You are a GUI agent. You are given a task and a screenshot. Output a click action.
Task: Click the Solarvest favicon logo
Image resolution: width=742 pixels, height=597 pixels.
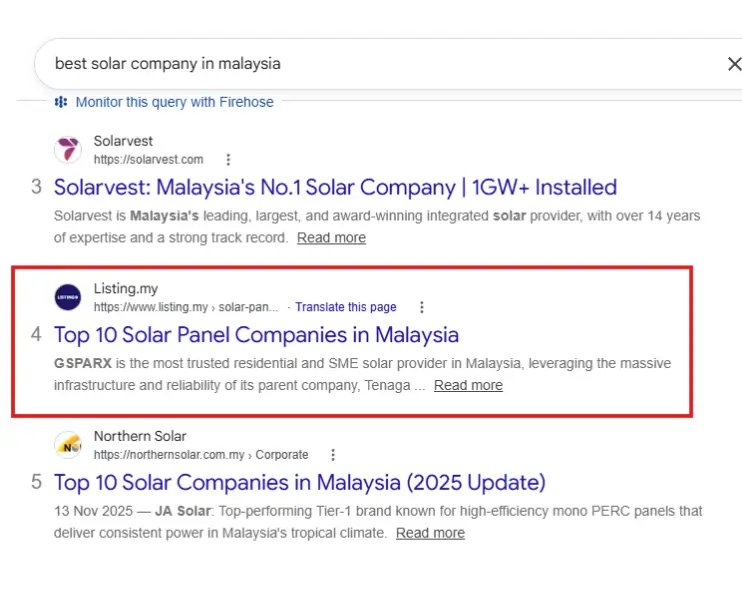68,149
